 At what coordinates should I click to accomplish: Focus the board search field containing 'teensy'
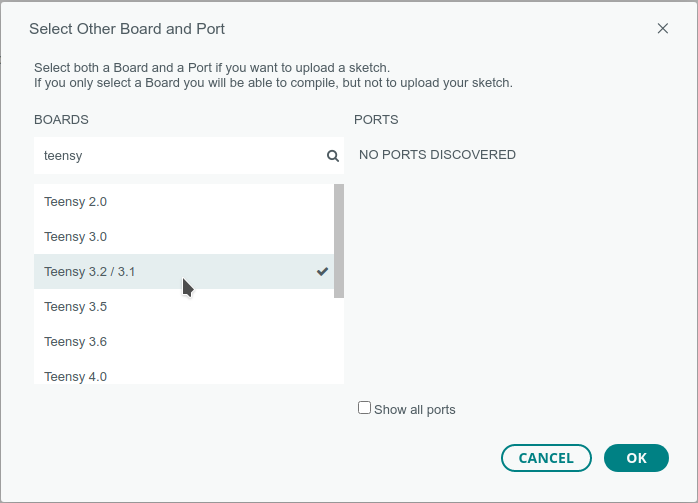[180, 156]
